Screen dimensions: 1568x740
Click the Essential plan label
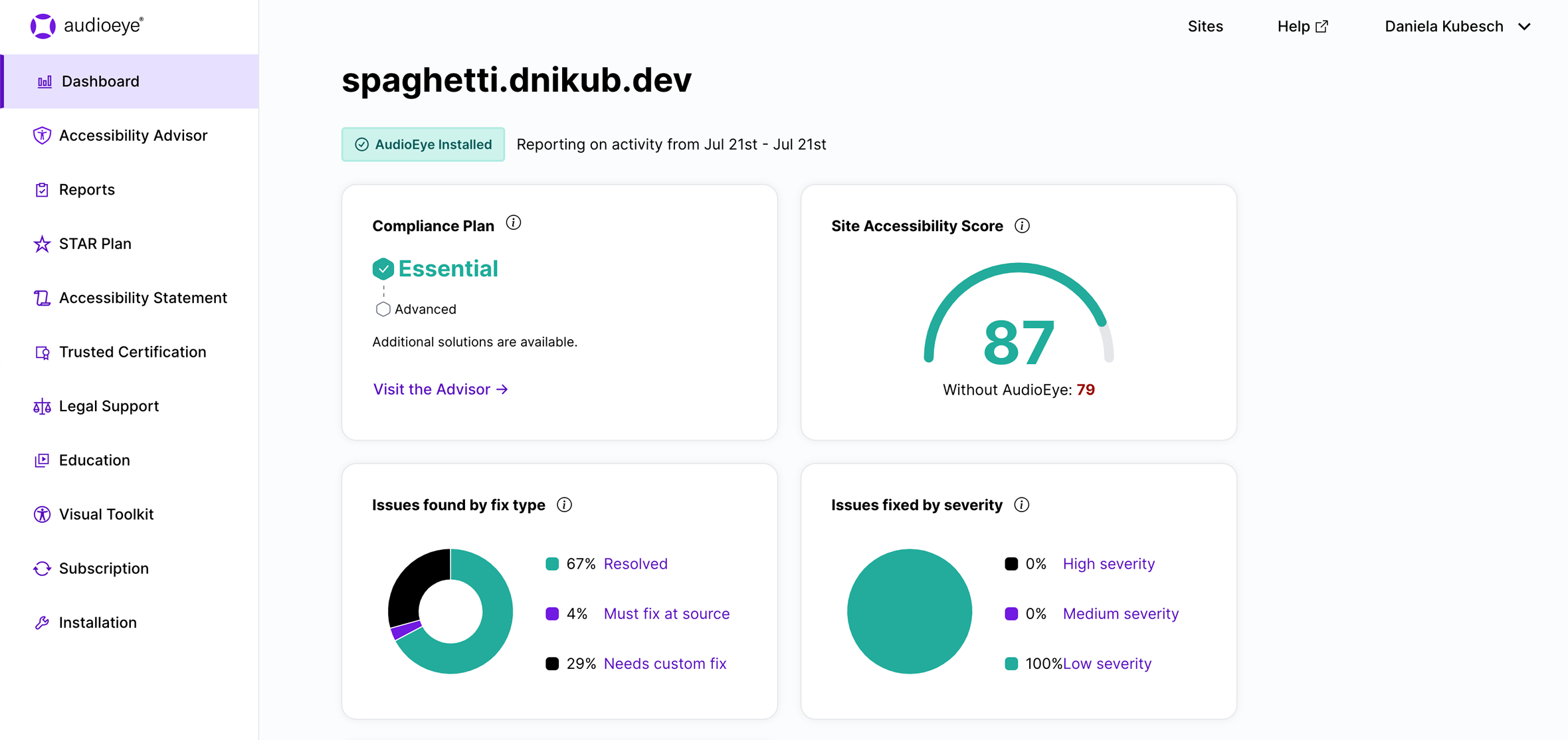(x=448, y=269)
